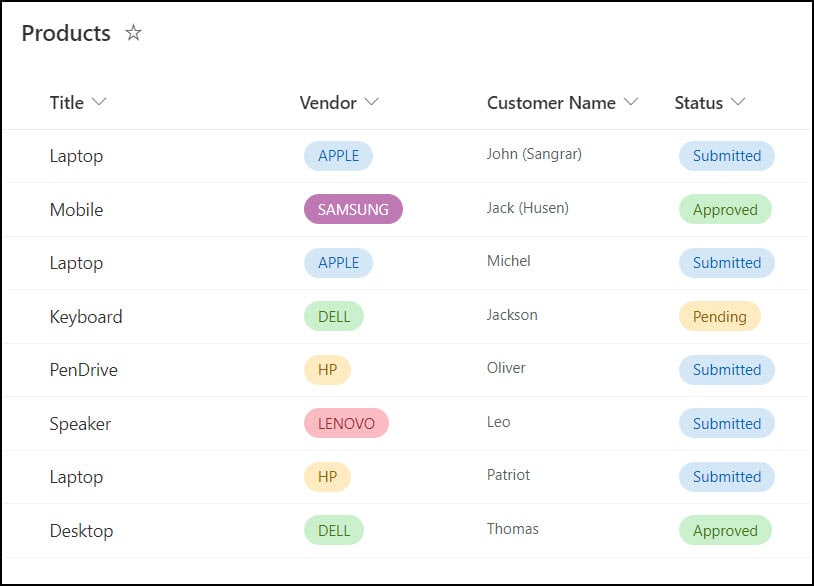This screenshot has width=814, height=586.
Task: Click Submitted status in the Speaker row
Action: click(727, 423)
